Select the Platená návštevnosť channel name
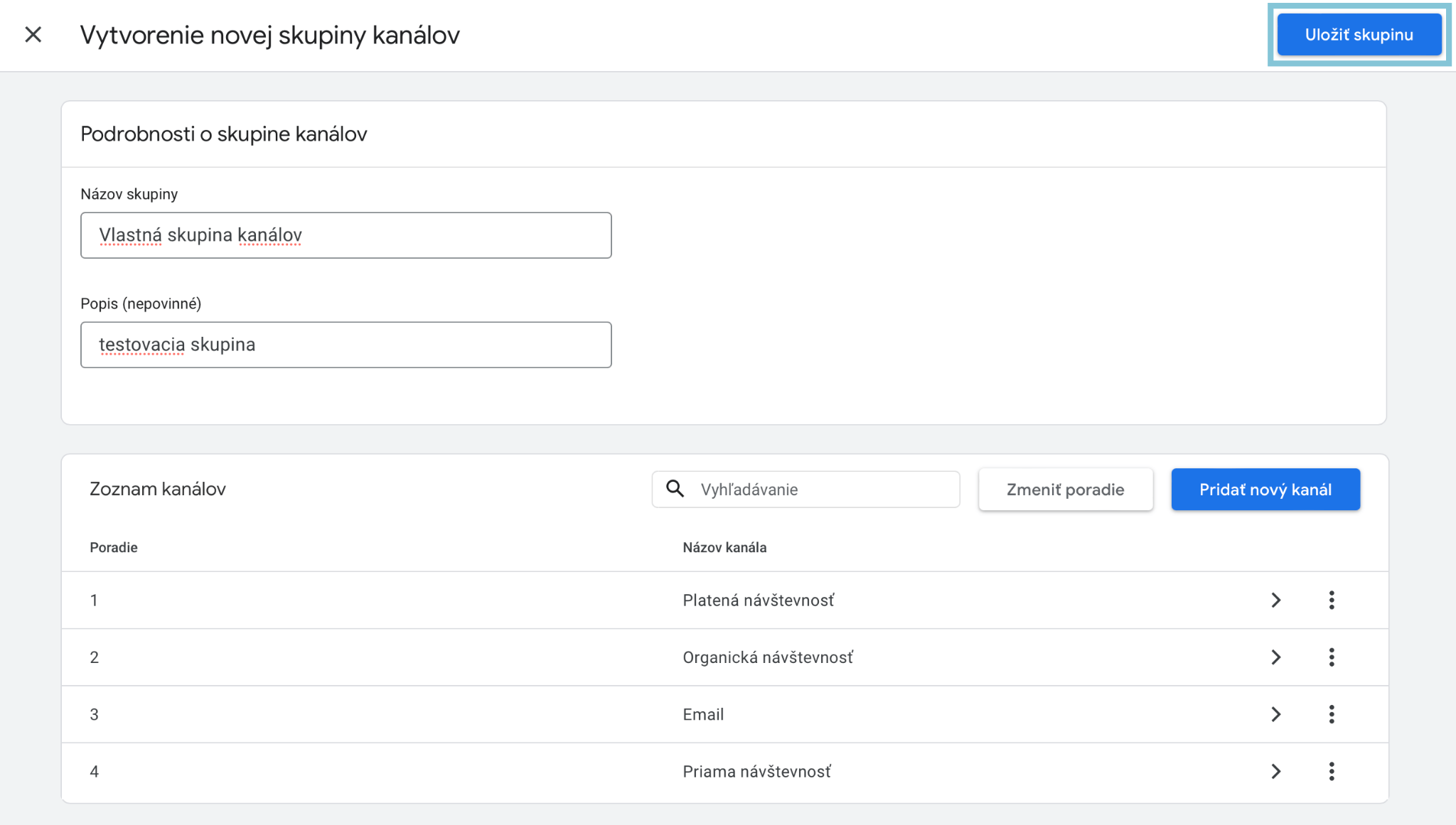This screenshot has width=1456, height=825. tap(759, 600)
